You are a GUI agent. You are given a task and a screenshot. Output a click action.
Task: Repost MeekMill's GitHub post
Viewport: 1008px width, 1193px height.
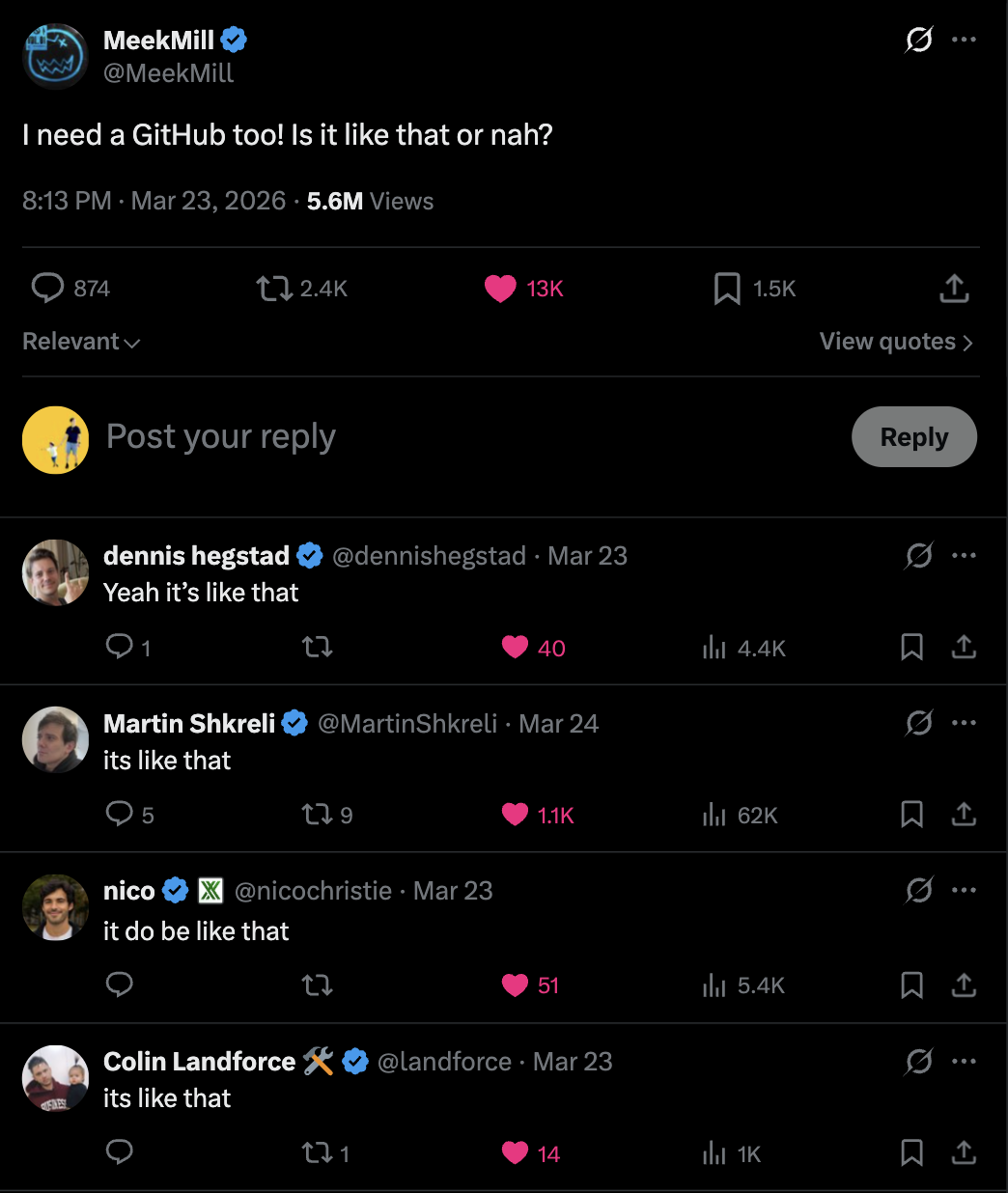pos(274,289)
